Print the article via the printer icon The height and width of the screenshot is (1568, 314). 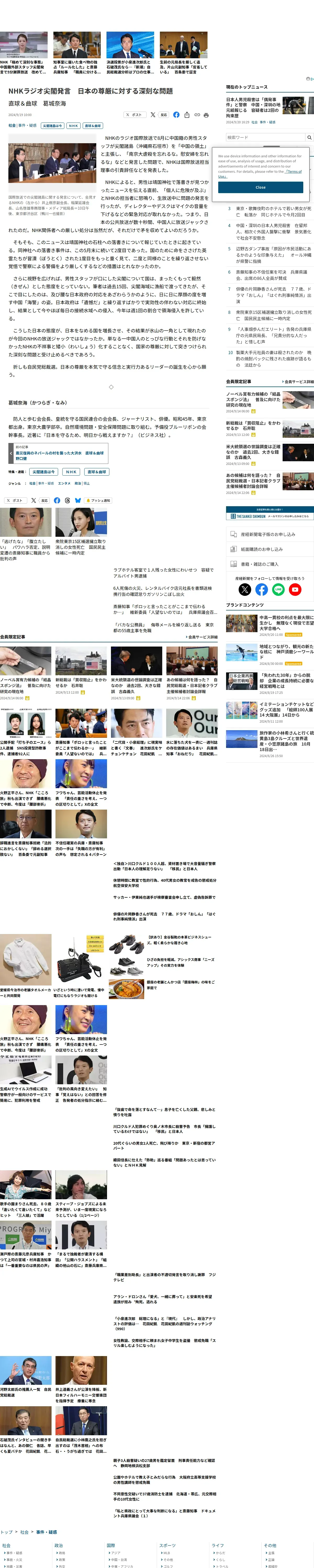[x=206, y=114]
